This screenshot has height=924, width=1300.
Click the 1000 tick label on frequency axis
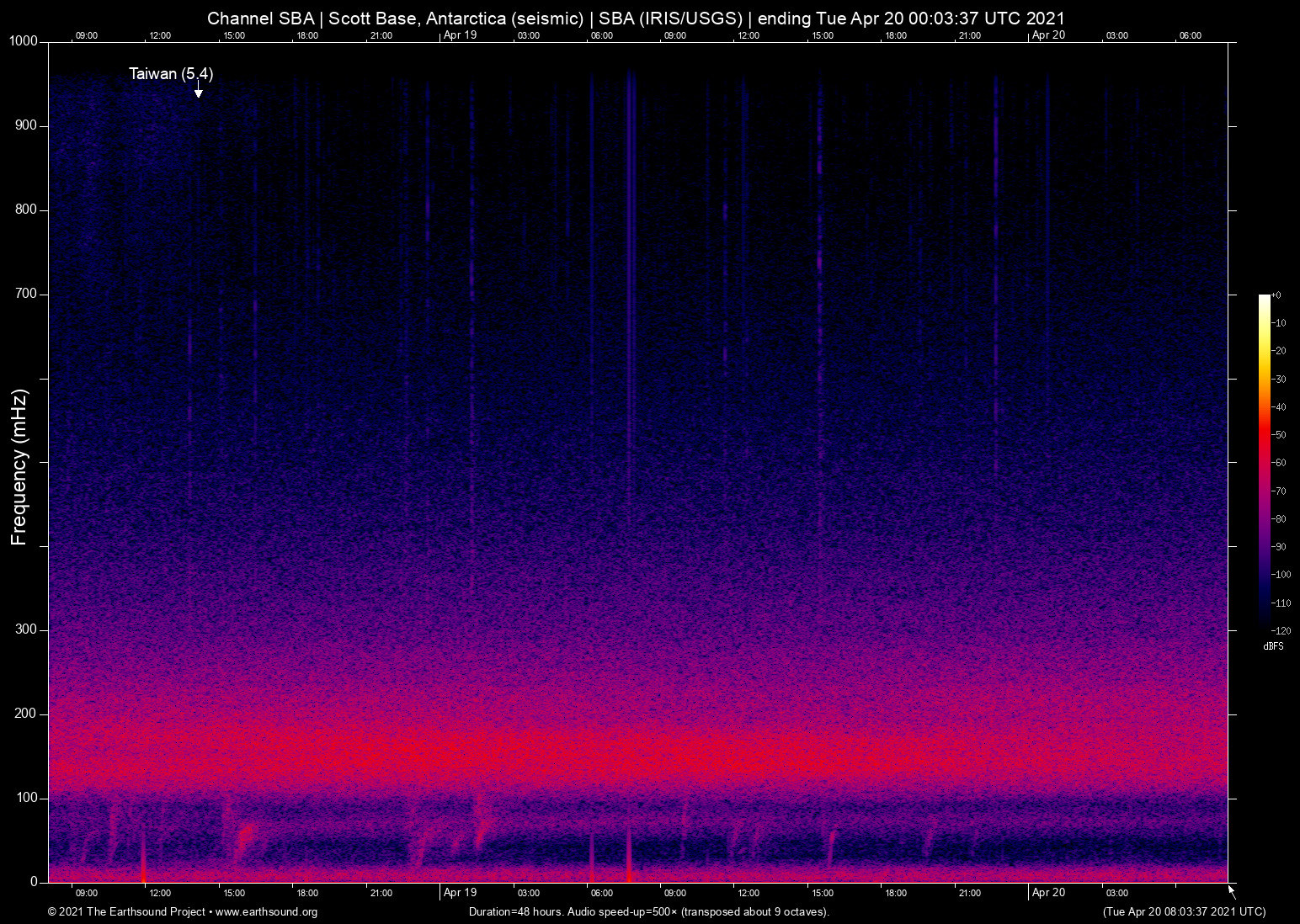point(23,41)
